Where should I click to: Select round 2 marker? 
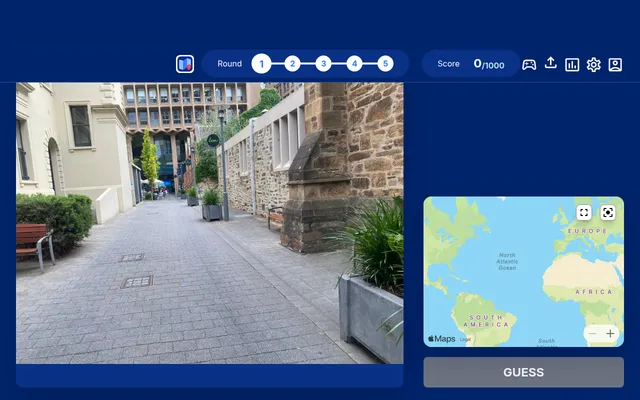292,64
